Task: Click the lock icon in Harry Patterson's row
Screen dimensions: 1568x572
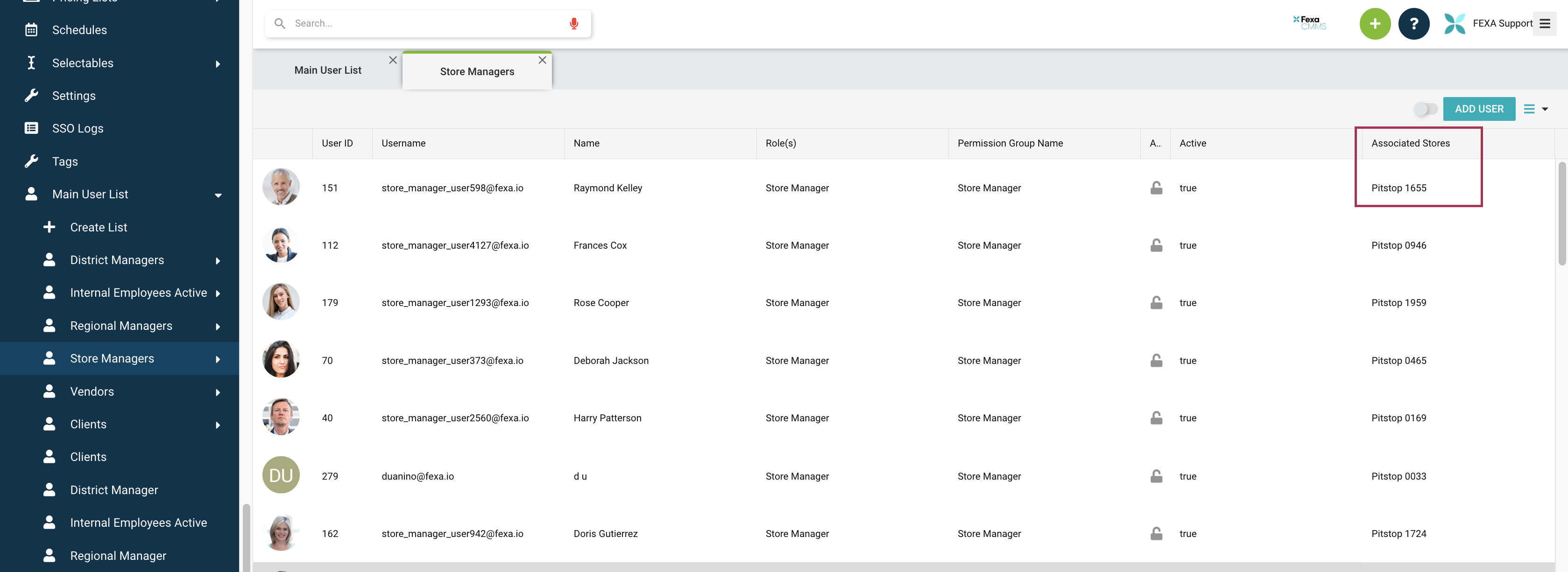Action: (1156, 418)
